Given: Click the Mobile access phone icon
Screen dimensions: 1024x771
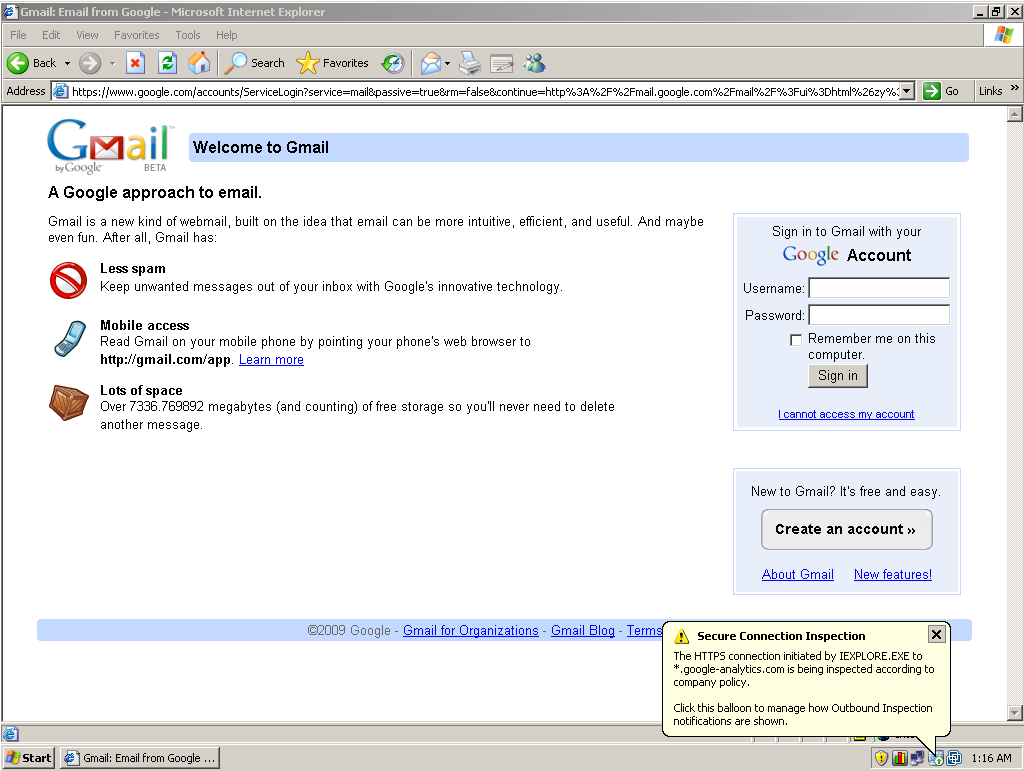Looking at the screenshot, I should click(x=70, y=339).
